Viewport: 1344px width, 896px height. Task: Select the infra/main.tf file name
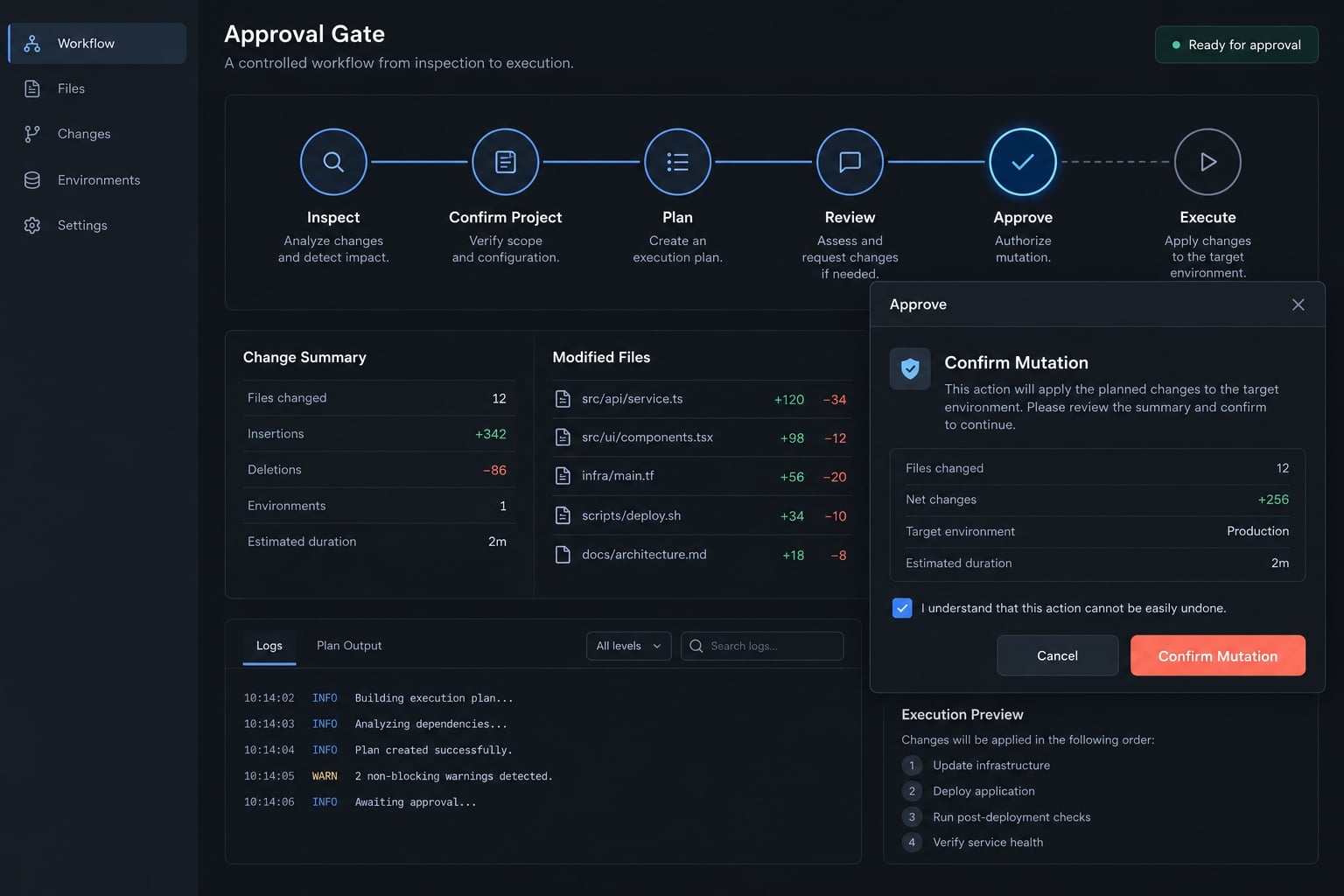[x=618, y=476]
